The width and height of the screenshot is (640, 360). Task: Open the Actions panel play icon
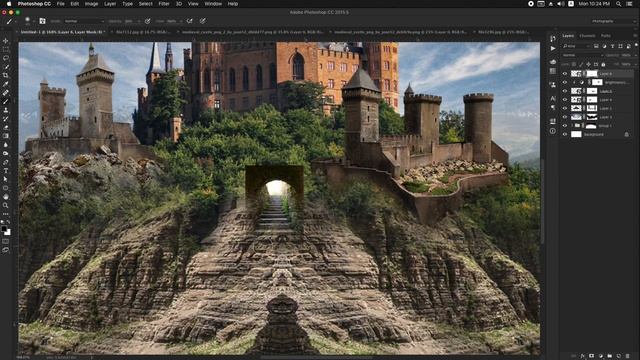[553, 48]
